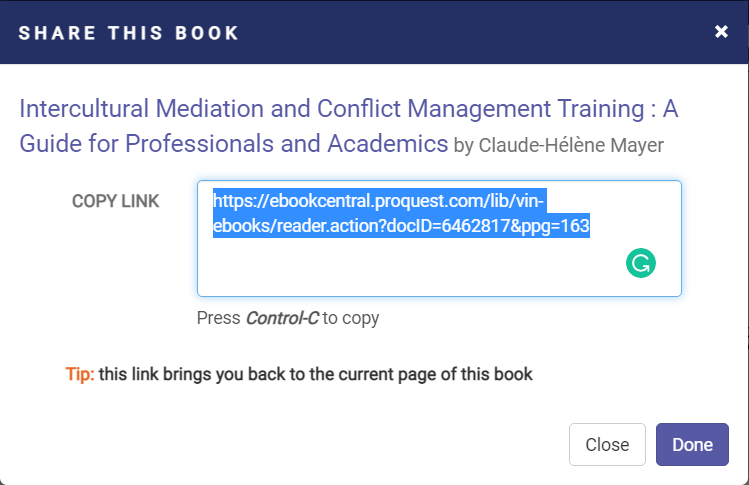Click the orange Tip: label
This screenshot has width=749, height=485.
click(x=80, y=375)
